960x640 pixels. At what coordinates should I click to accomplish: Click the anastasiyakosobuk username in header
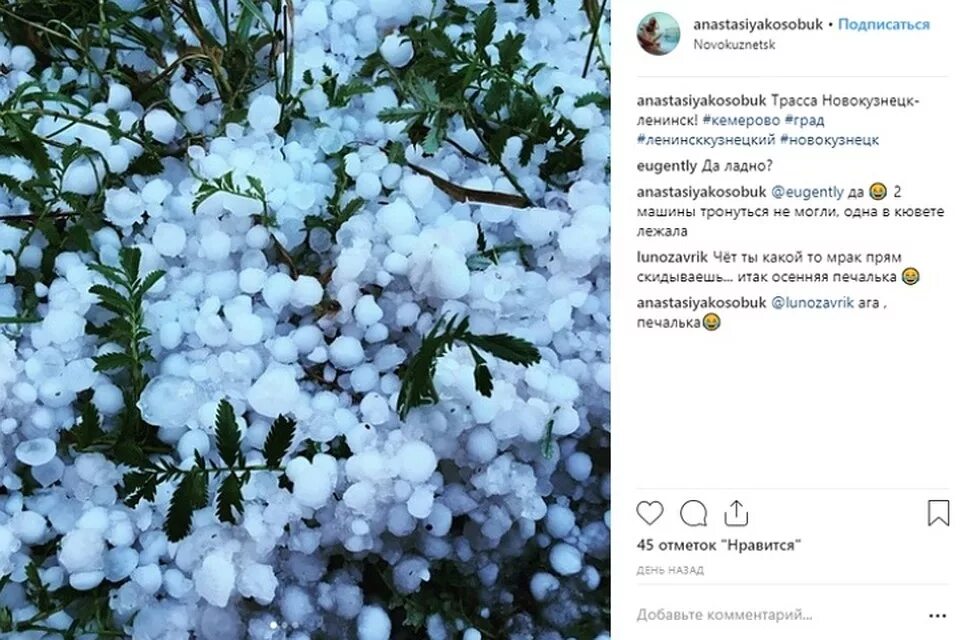(x=758, y=24)
